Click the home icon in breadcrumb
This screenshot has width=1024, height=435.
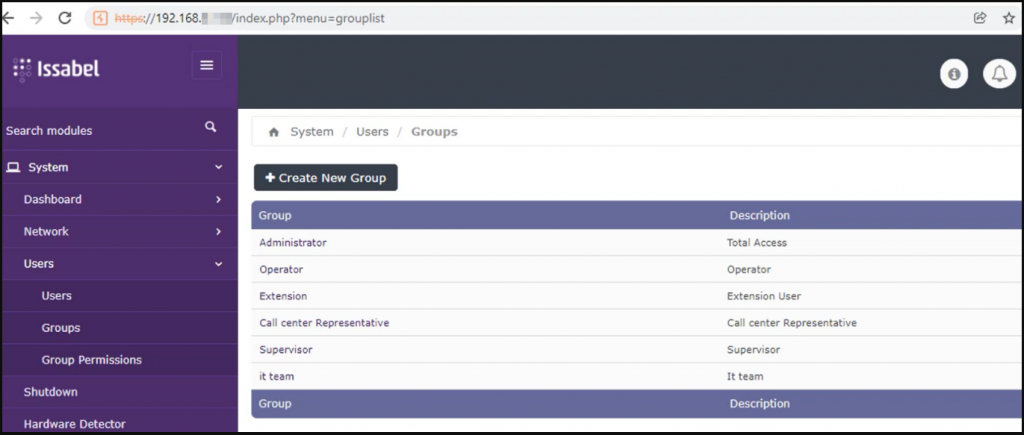click(x=274, y=132)
